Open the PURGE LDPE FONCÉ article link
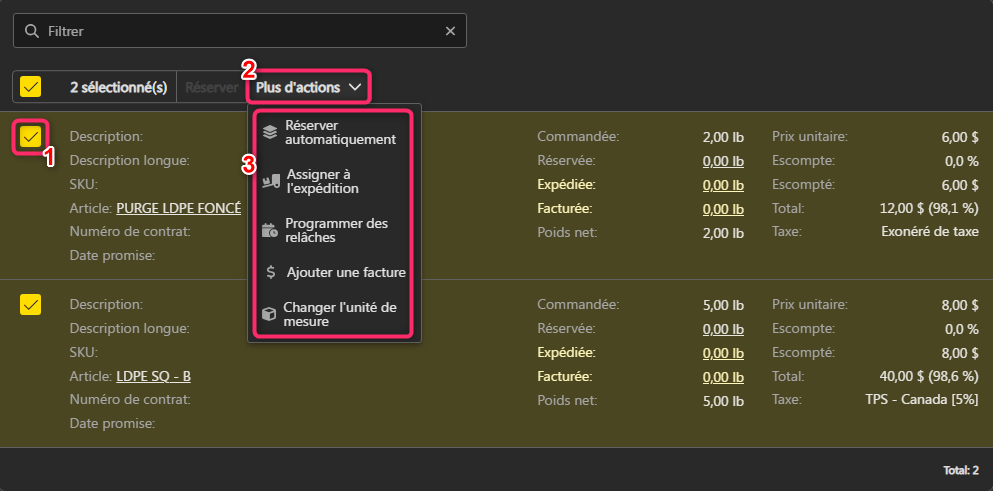The image size is (993, 491). (178, 208)
